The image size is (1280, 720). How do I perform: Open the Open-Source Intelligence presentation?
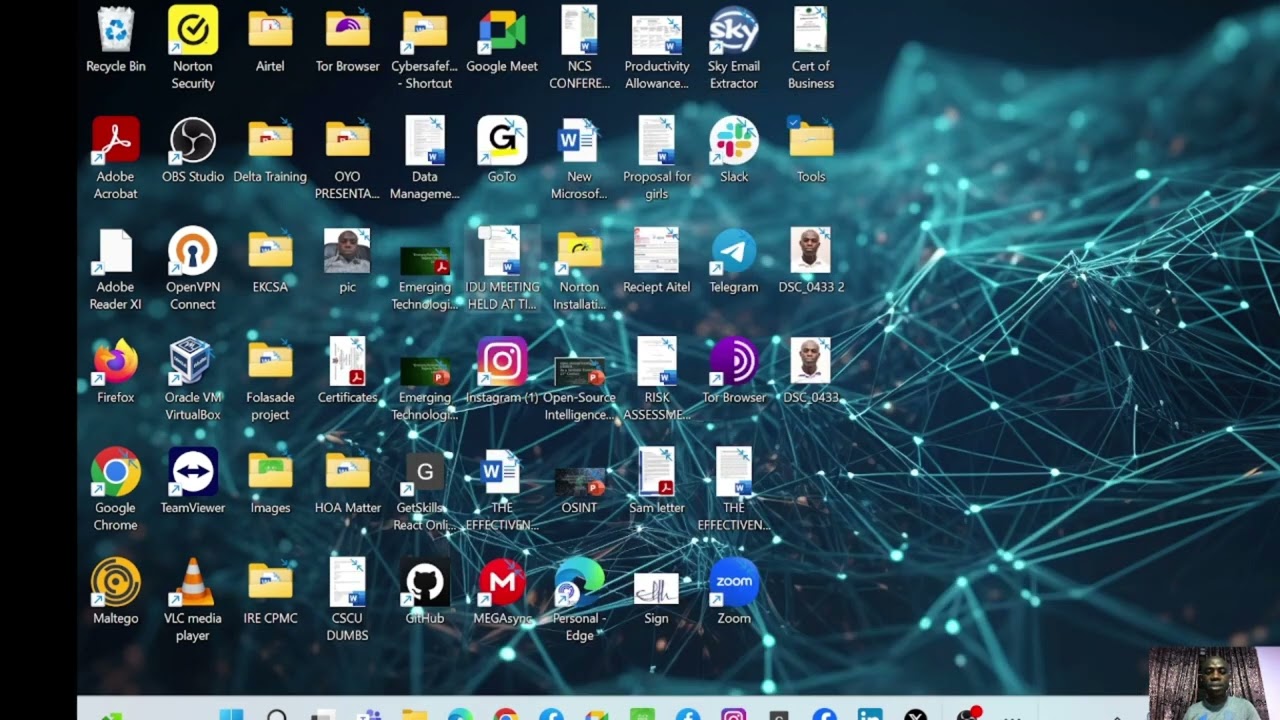click(x=579, y=370)
